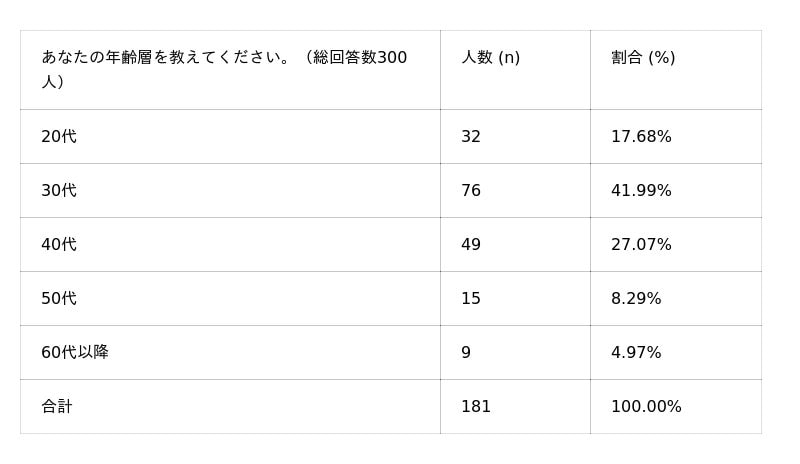Image resolution: width=800 pixels, height=464 pixels.
Task: Select the cell with count 49
Action: (471, 245)
